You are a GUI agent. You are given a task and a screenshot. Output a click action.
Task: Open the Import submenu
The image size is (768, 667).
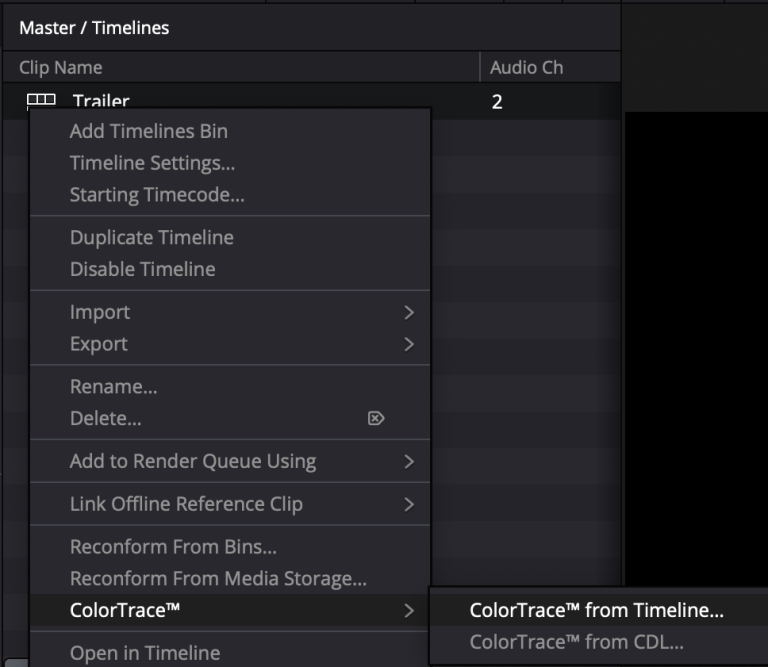(230, 312)
